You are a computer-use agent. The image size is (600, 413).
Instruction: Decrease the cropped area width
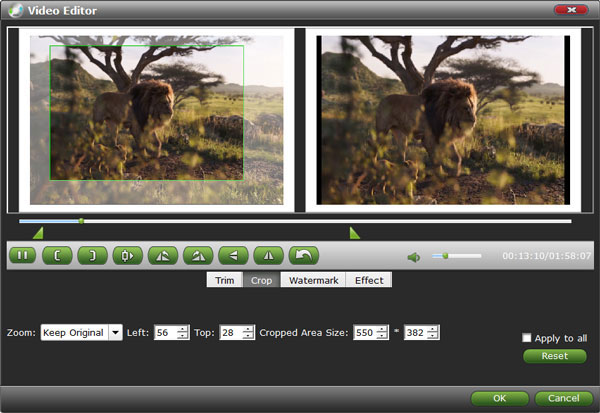382,336
